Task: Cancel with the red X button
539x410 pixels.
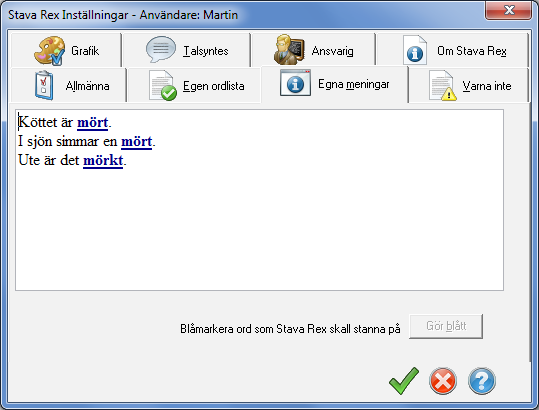Action: pos(443,381)
